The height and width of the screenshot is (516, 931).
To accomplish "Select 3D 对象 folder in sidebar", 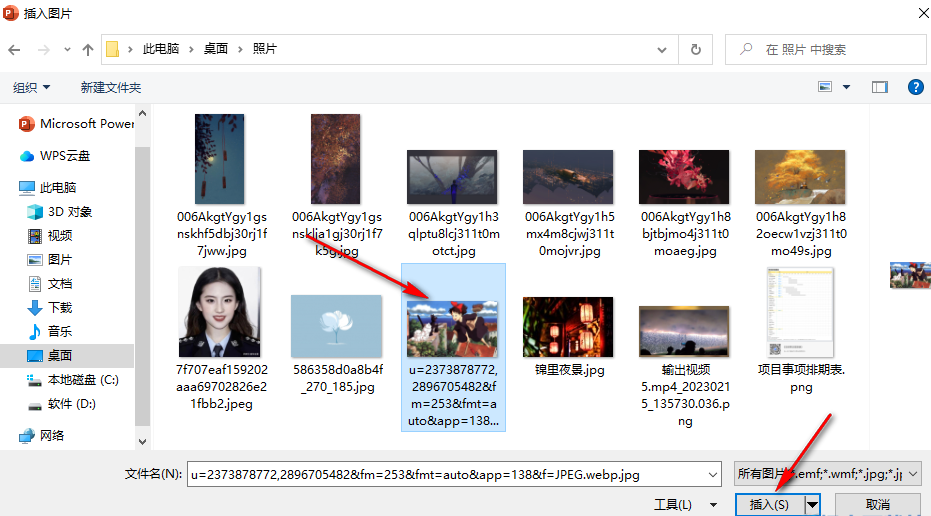I will [70, 211].
